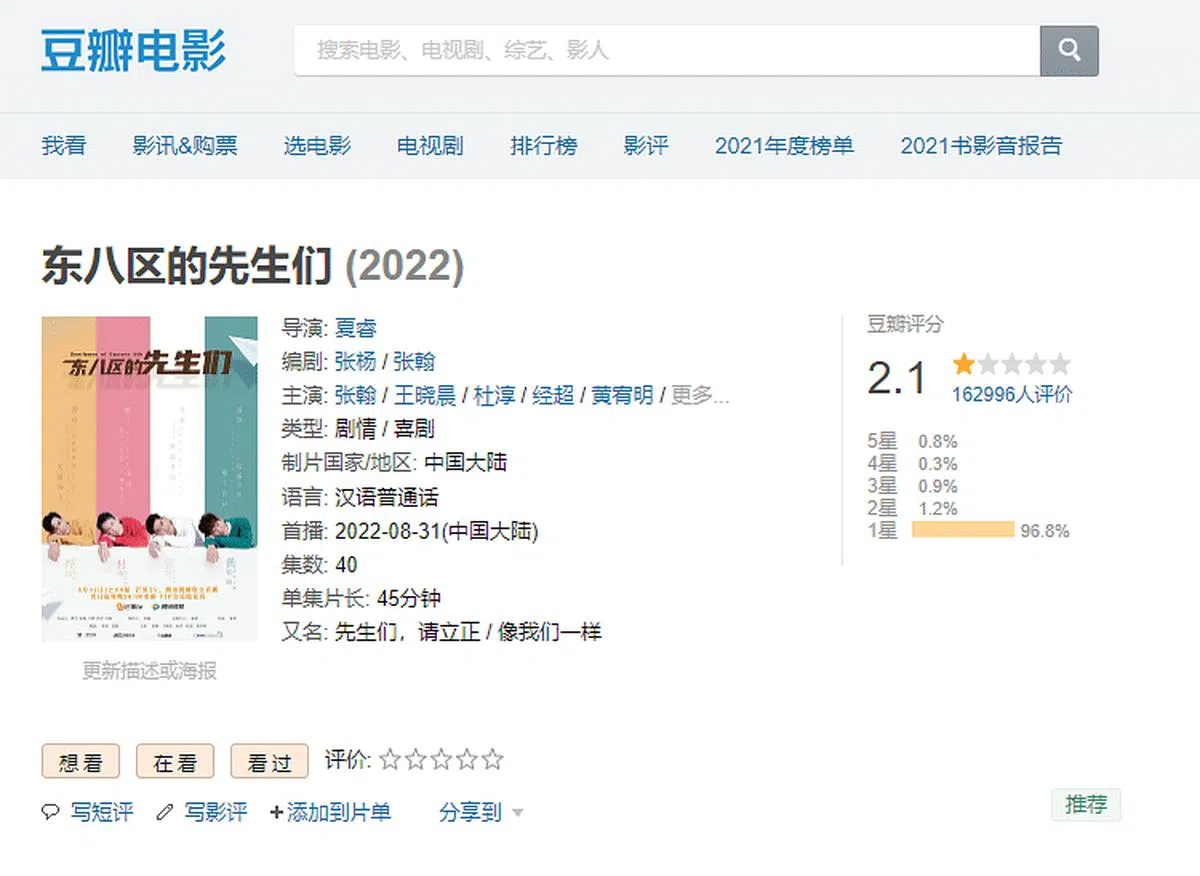Open the 162996人评价 ratings link

1011,394
